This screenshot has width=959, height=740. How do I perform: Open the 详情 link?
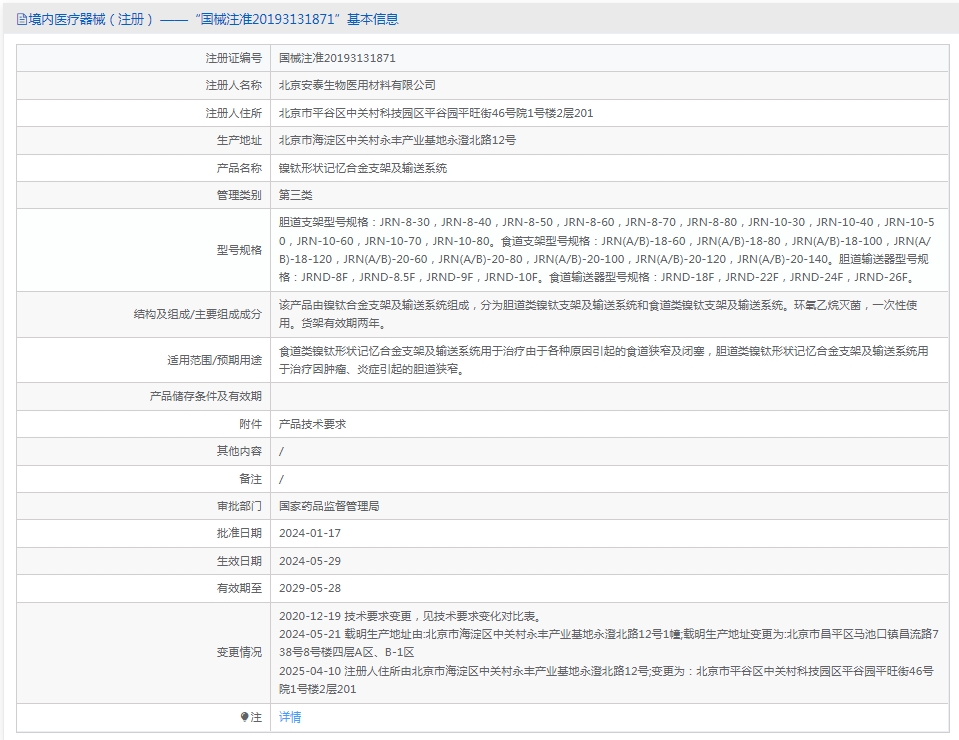[289, 717]
